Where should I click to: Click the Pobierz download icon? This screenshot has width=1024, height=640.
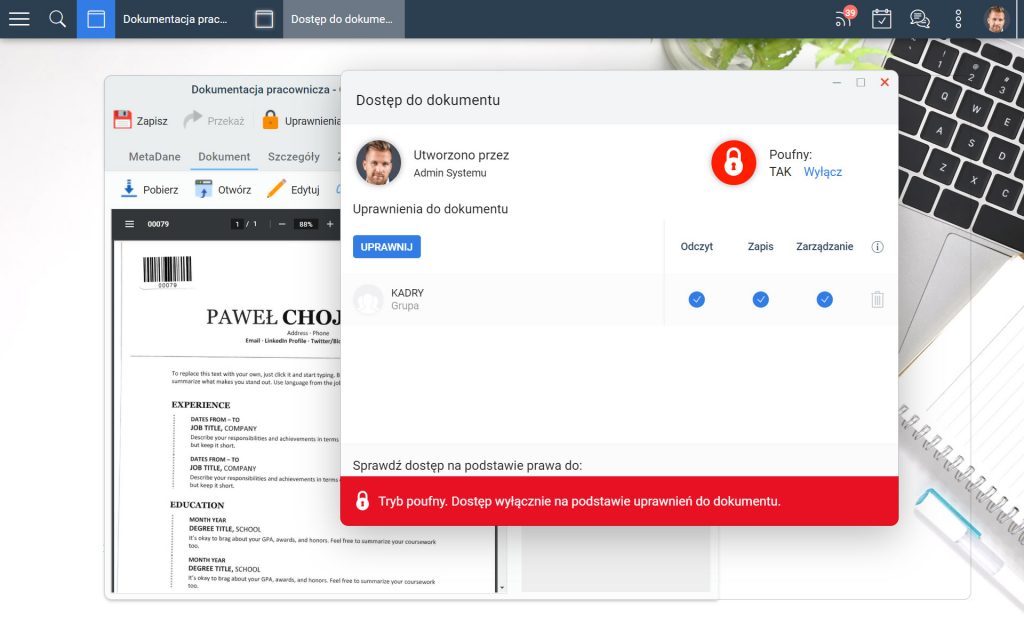129,189
